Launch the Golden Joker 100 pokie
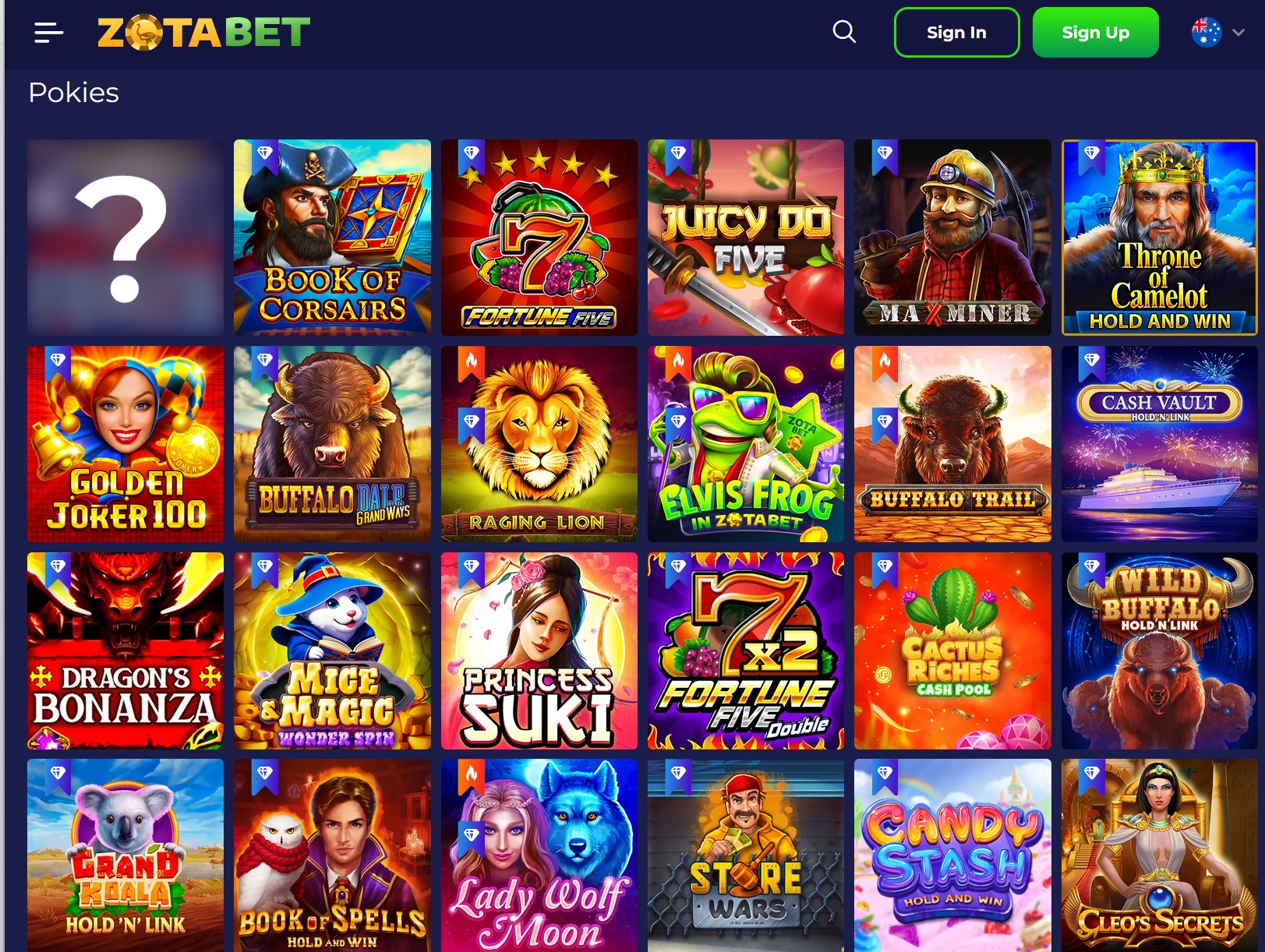 tap(125, 444)
